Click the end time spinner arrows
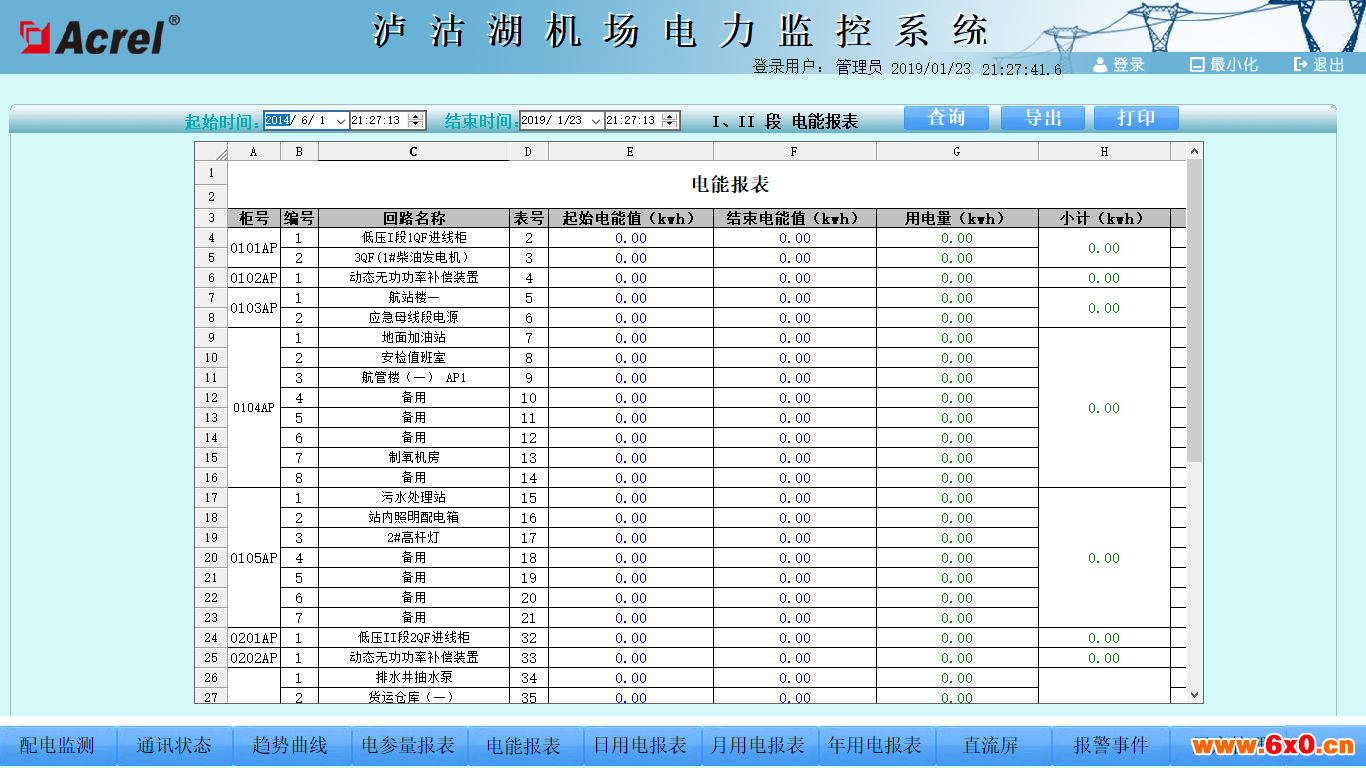 (x=671, y=120)
